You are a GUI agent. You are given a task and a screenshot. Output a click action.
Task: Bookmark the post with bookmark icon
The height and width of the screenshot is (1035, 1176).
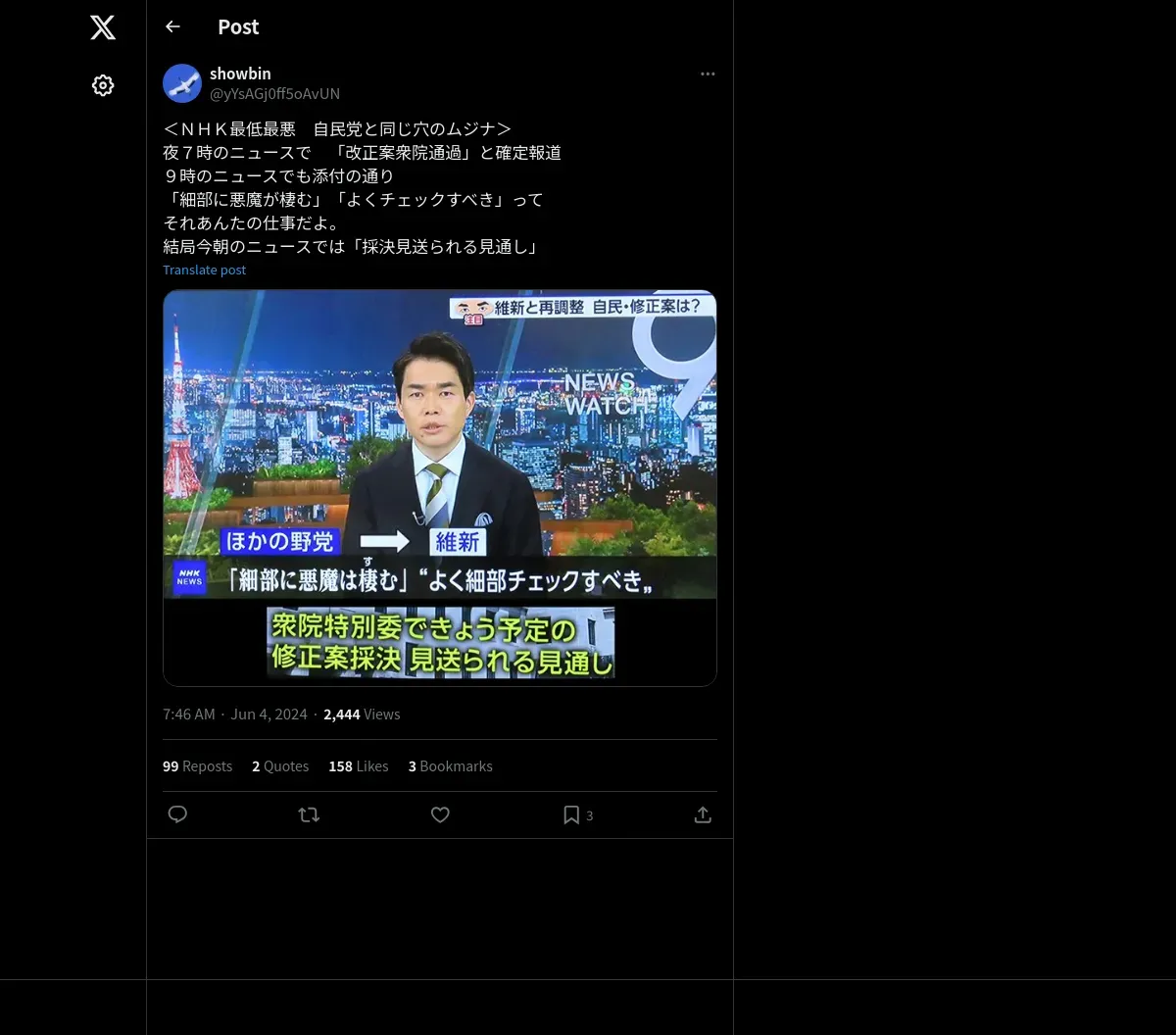[x=571, y=814]
